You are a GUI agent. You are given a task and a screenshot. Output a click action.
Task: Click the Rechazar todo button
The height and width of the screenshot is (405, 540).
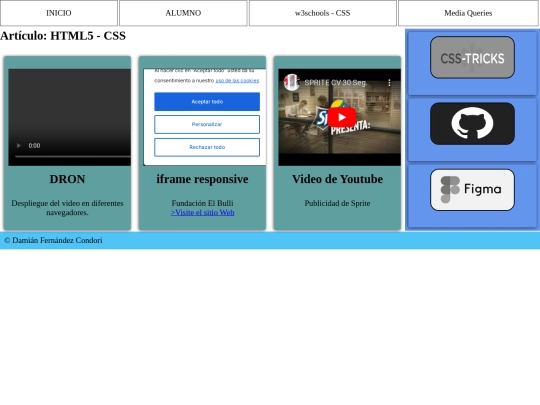[207, 147]
